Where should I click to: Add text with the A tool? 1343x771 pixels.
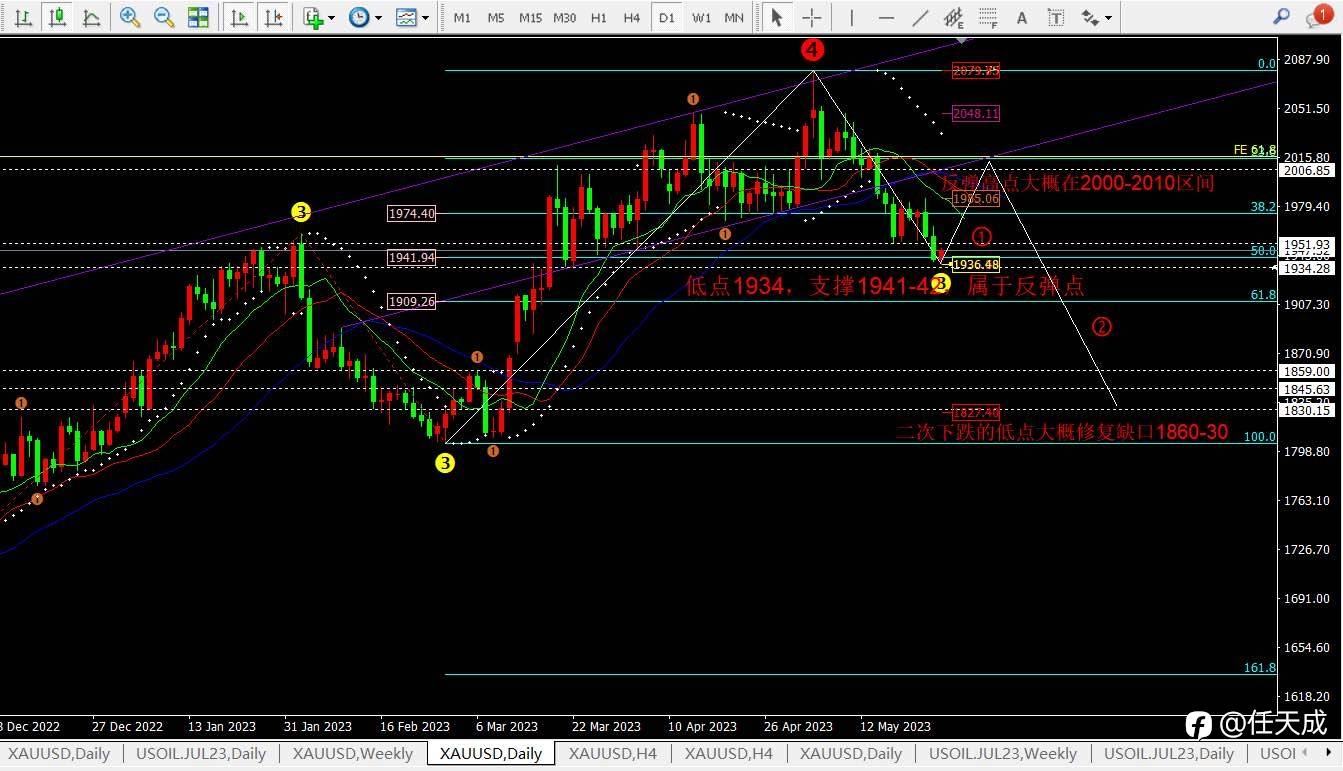click(x=1021, y=17)
